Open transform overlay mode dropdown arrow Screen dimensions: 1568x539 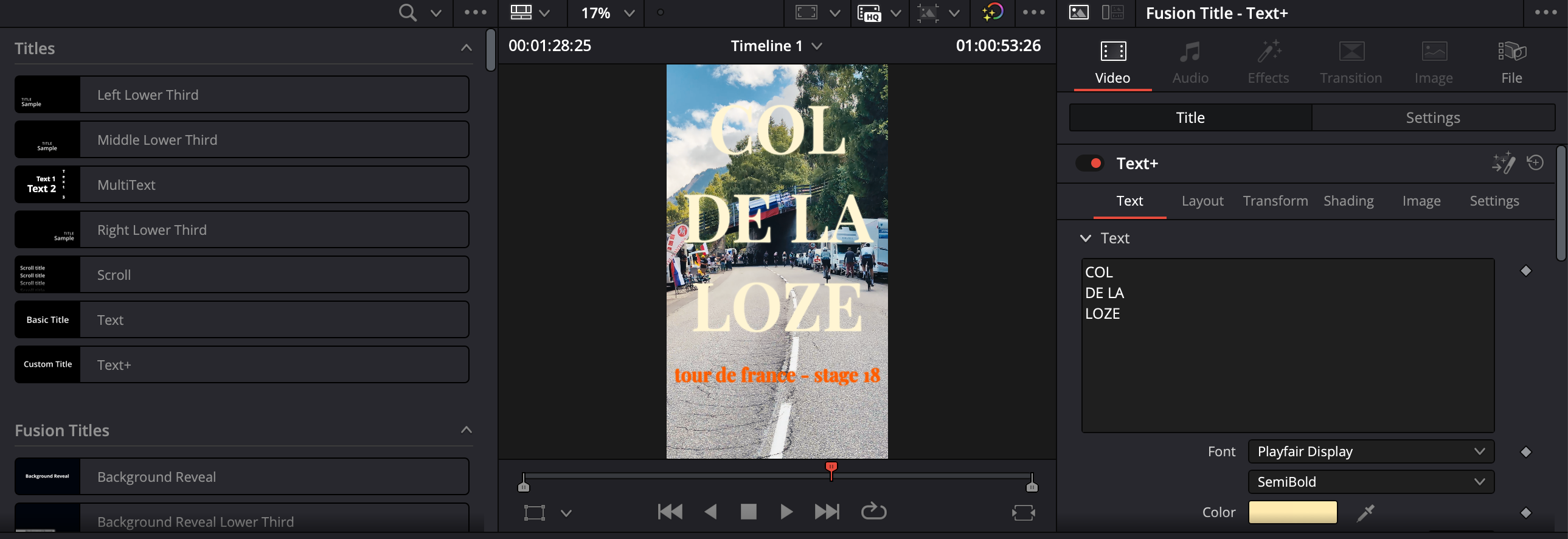click(566, 513)
